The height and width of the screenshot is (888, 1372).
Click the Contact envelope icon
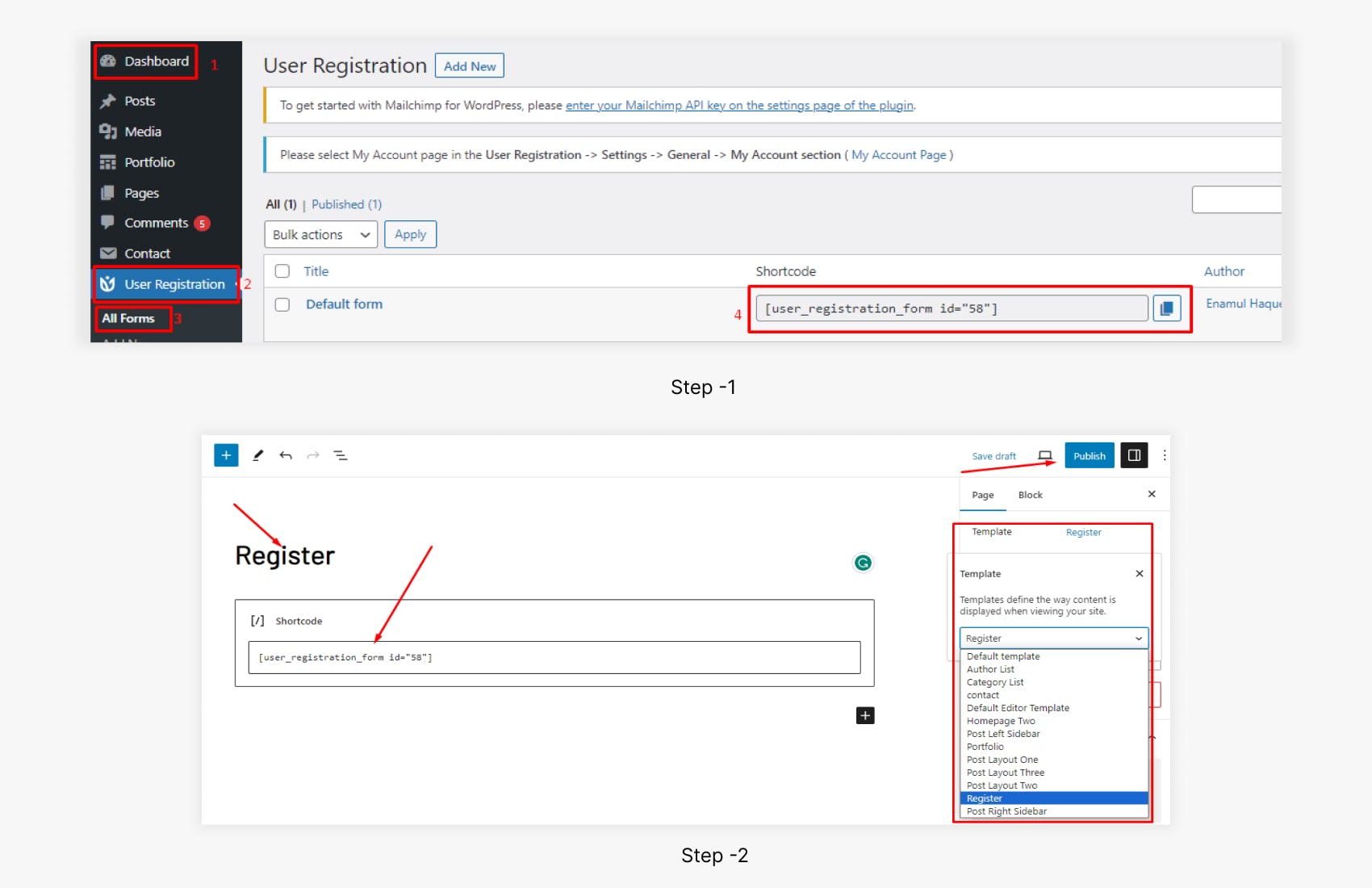[x=108, y=253]
